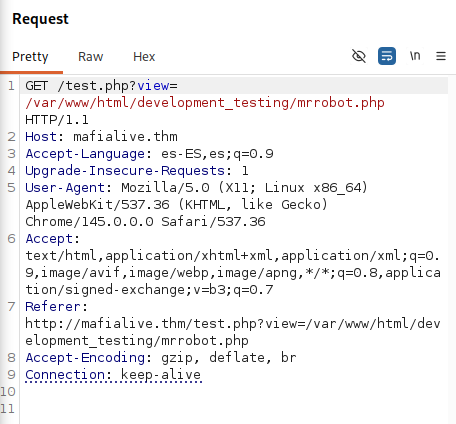Click the Request panel heading
Screen dimensions: 456x424
click(x=40, y=19)
